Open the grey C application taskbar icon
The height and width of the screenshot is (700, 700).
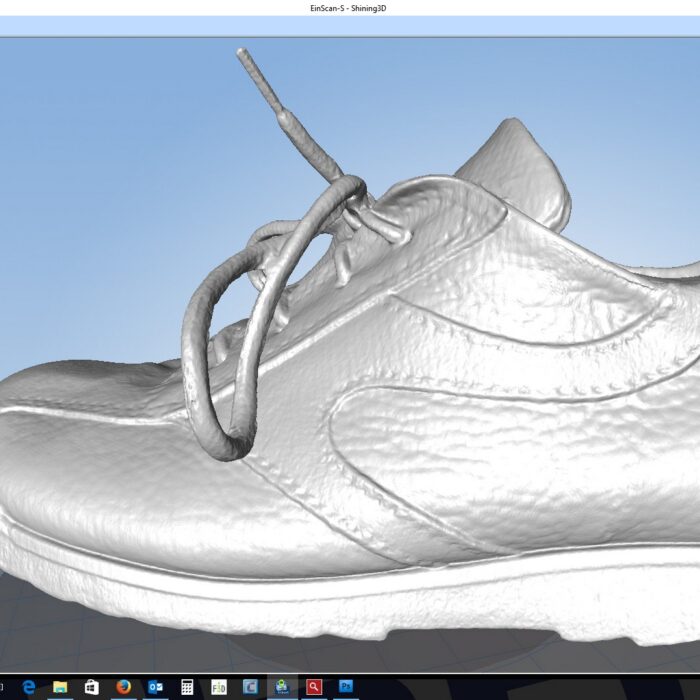pos(250,687)
